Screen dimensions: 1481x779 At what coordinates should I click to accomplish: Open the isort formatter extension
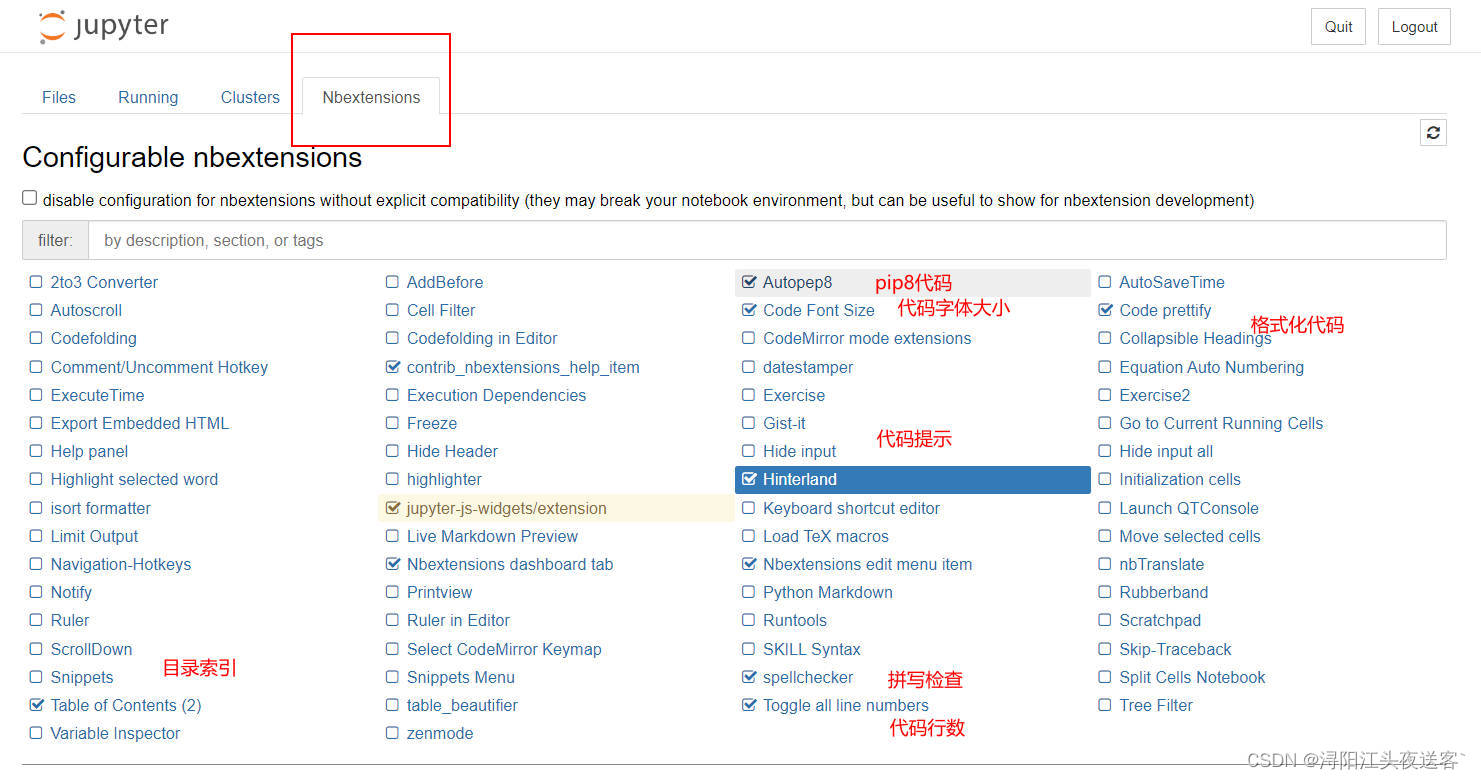tap(101, 508)
